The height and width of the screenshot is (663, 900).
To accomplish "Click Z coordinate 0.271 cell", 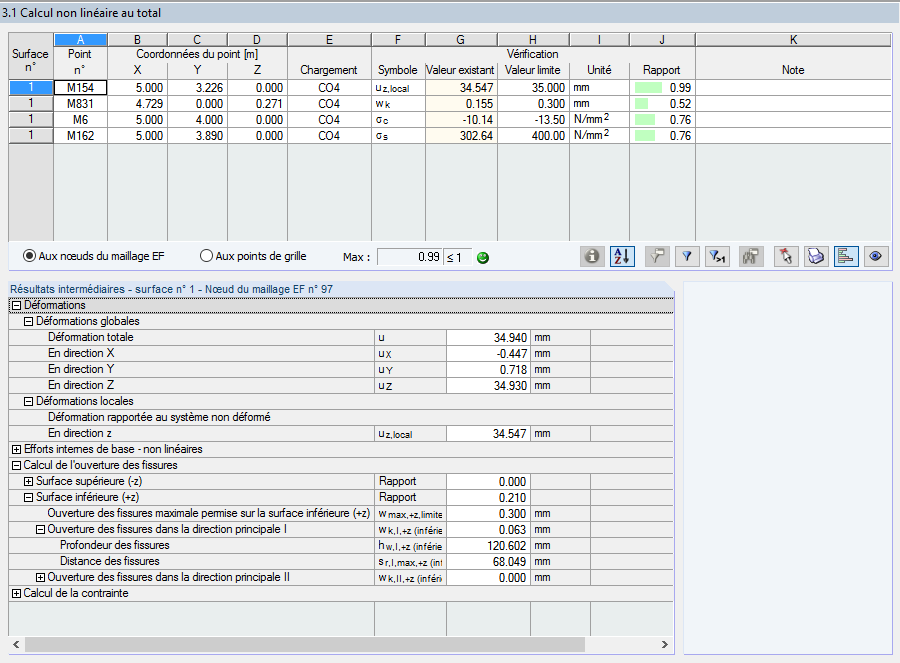I will coord(257,104).
